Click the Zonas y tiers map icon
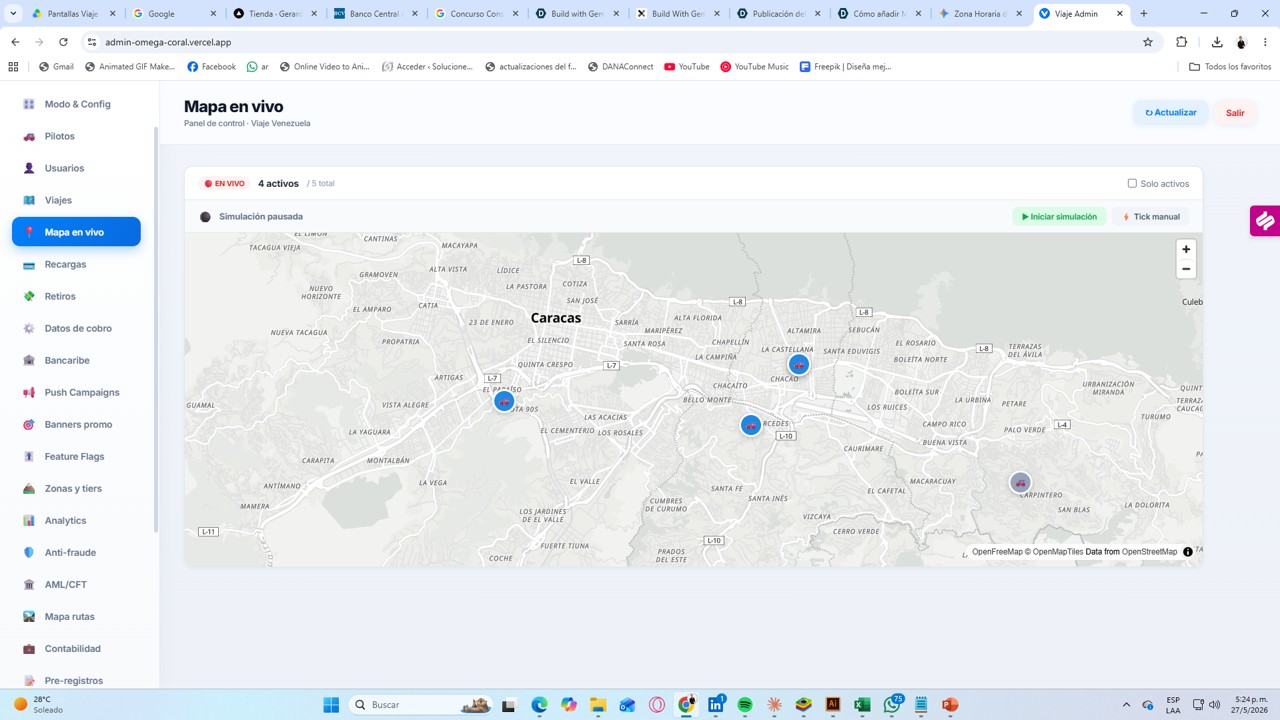This screenshot has height=720, width=1280. pyautogui.click(x=29, y=488)
